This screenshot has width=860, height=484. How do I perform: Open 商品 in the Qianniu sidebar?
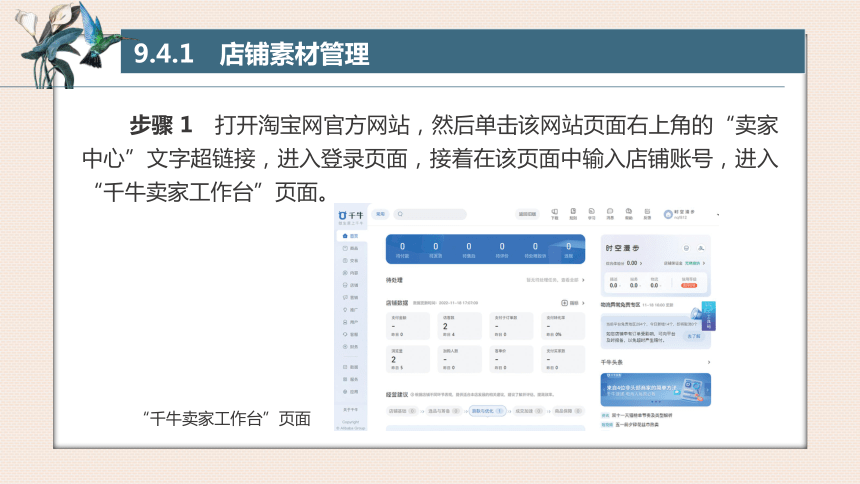(350, 249)
